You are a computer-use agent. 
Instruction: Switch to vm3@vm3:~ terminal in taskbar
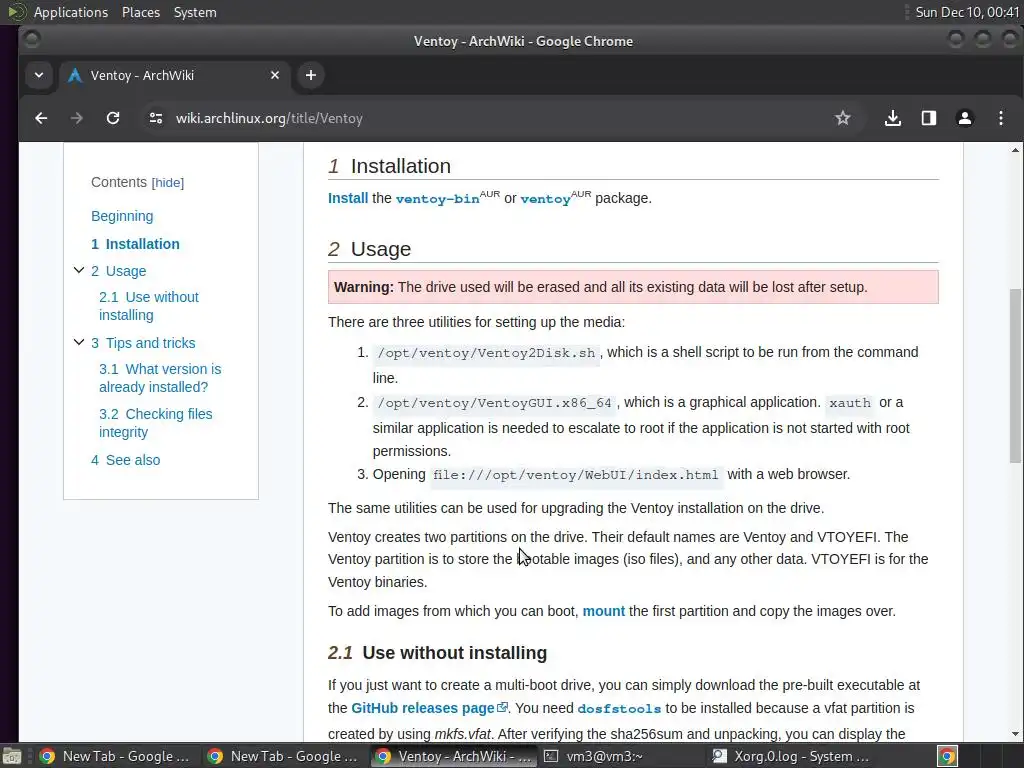(x=620, y=756)
